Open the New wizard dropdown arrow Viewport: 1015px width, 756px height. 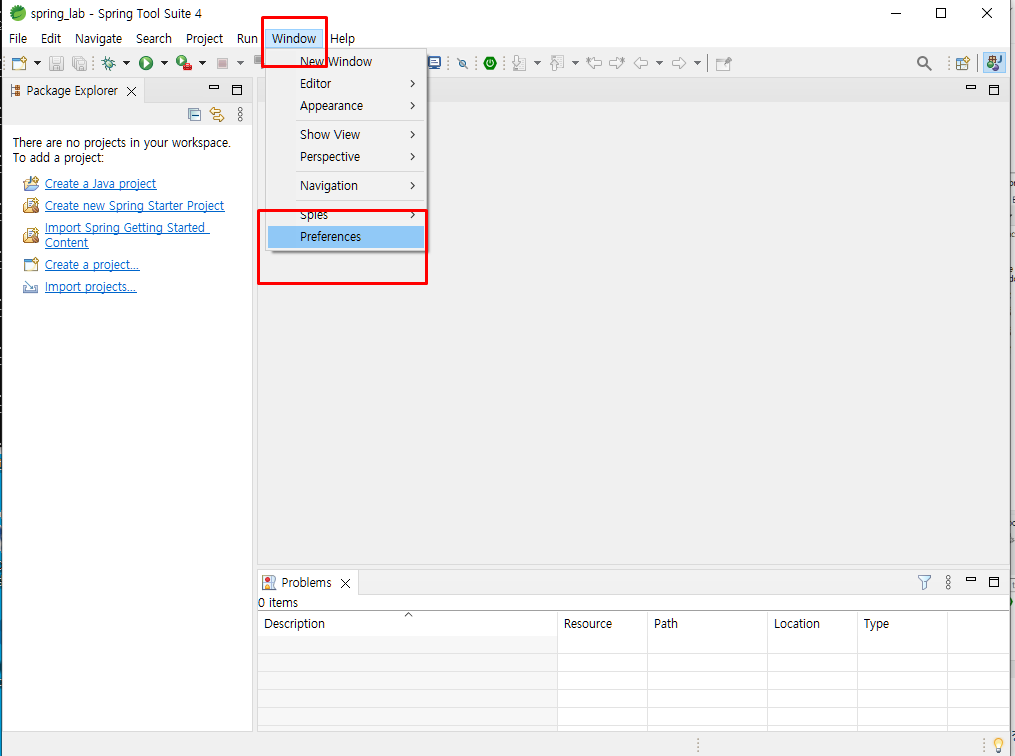[x=37, y=63]
